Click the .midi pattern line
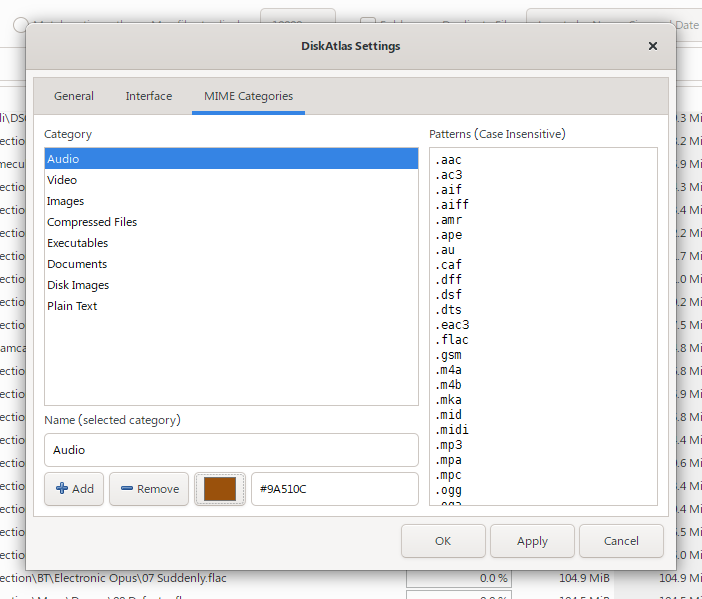Screen dimensions: 702x599 pos(452,430)
